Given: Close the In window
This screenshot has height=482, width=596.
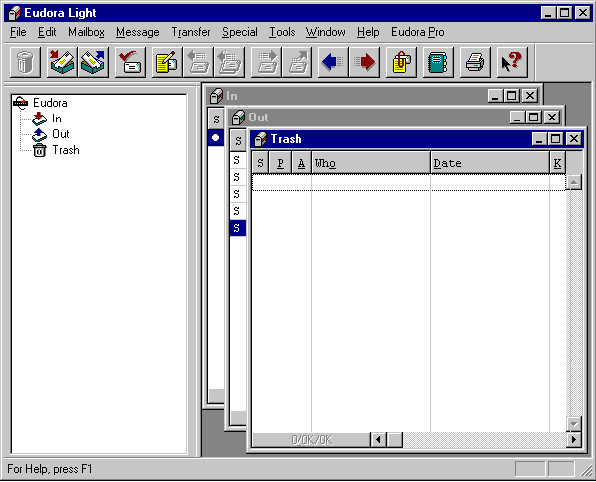Looking at the screenshot, I should [x=530, y=96].
